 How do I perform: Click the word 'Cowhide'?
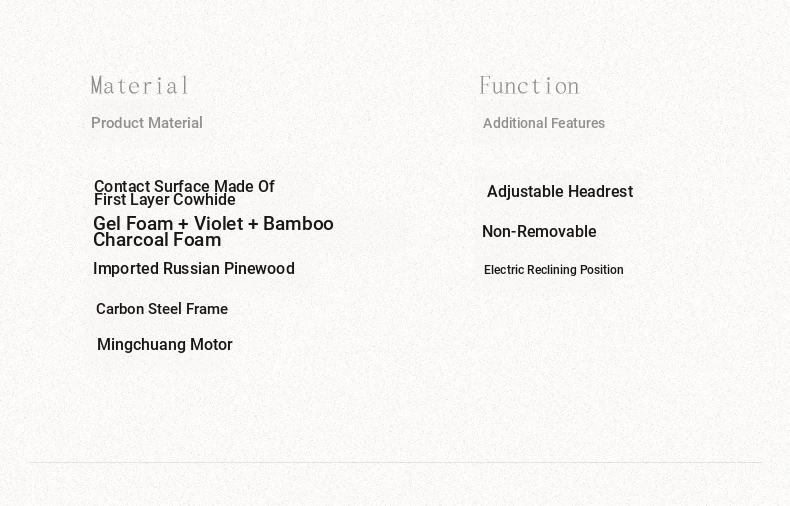[204, 200]
